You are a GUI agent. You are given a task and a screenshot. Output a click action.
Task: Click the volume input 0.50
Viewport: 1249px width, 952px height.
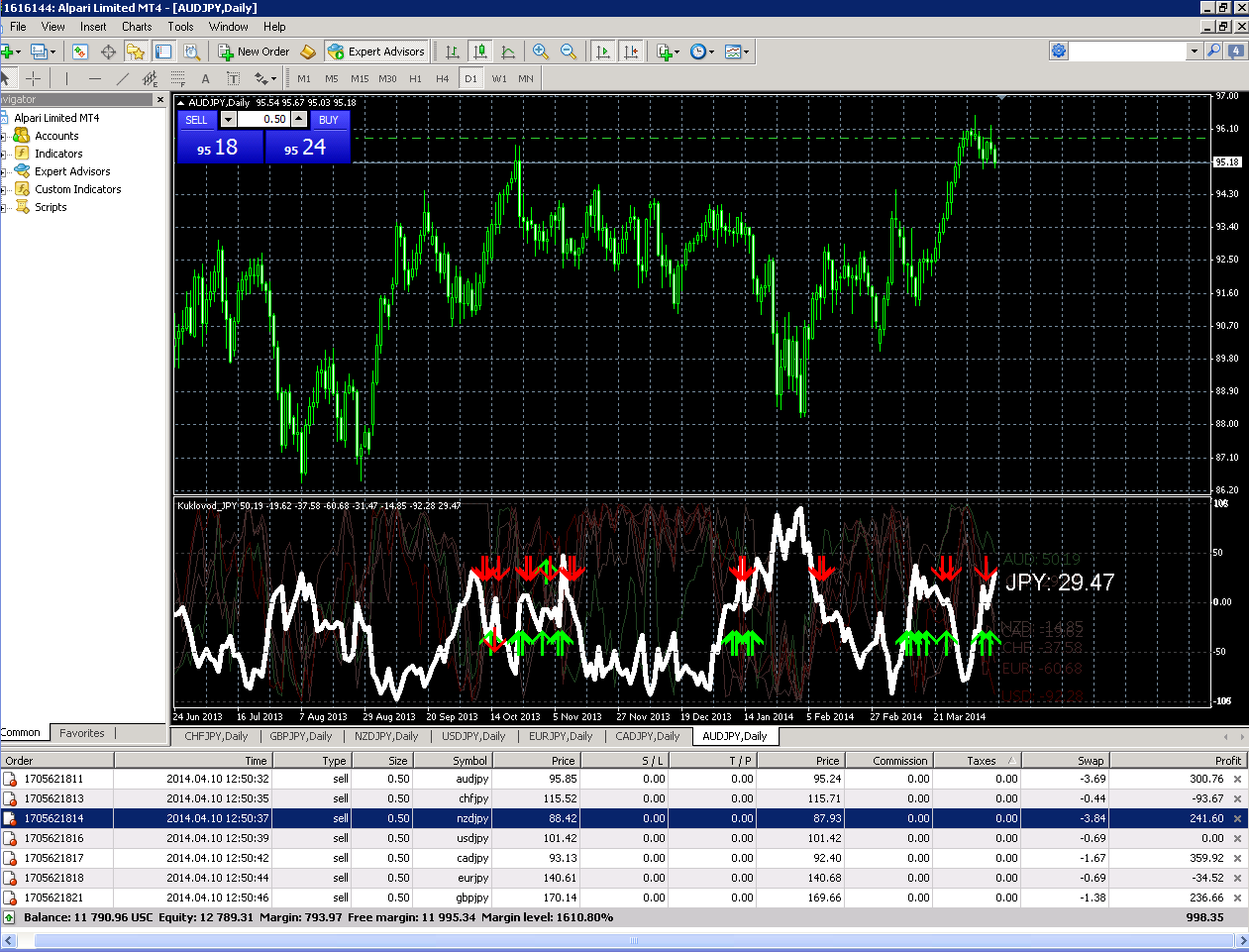(x=263, y=119)
